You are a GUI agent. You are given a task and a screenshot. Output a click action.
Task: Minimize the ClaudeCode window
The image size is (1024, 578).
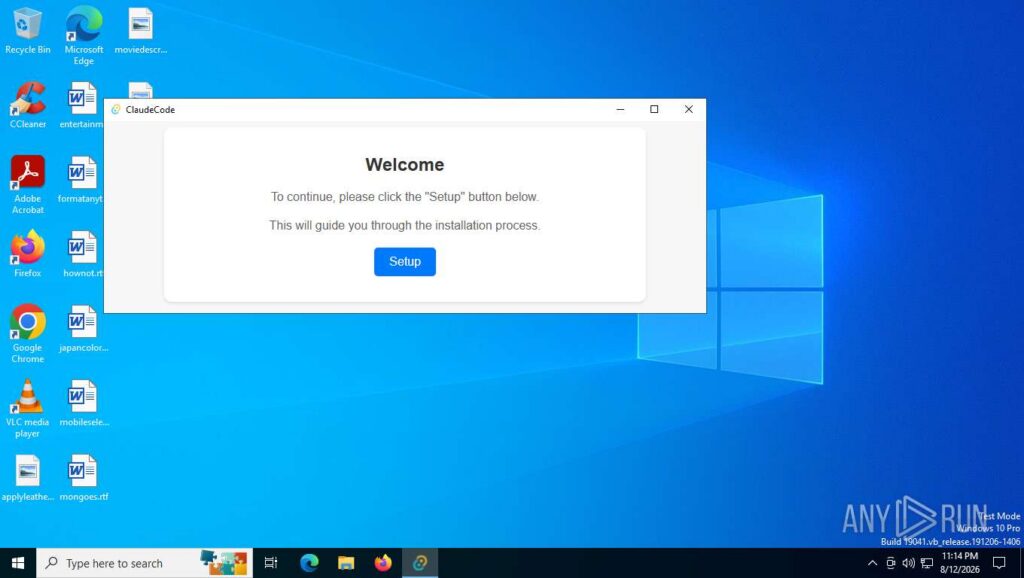620,110
